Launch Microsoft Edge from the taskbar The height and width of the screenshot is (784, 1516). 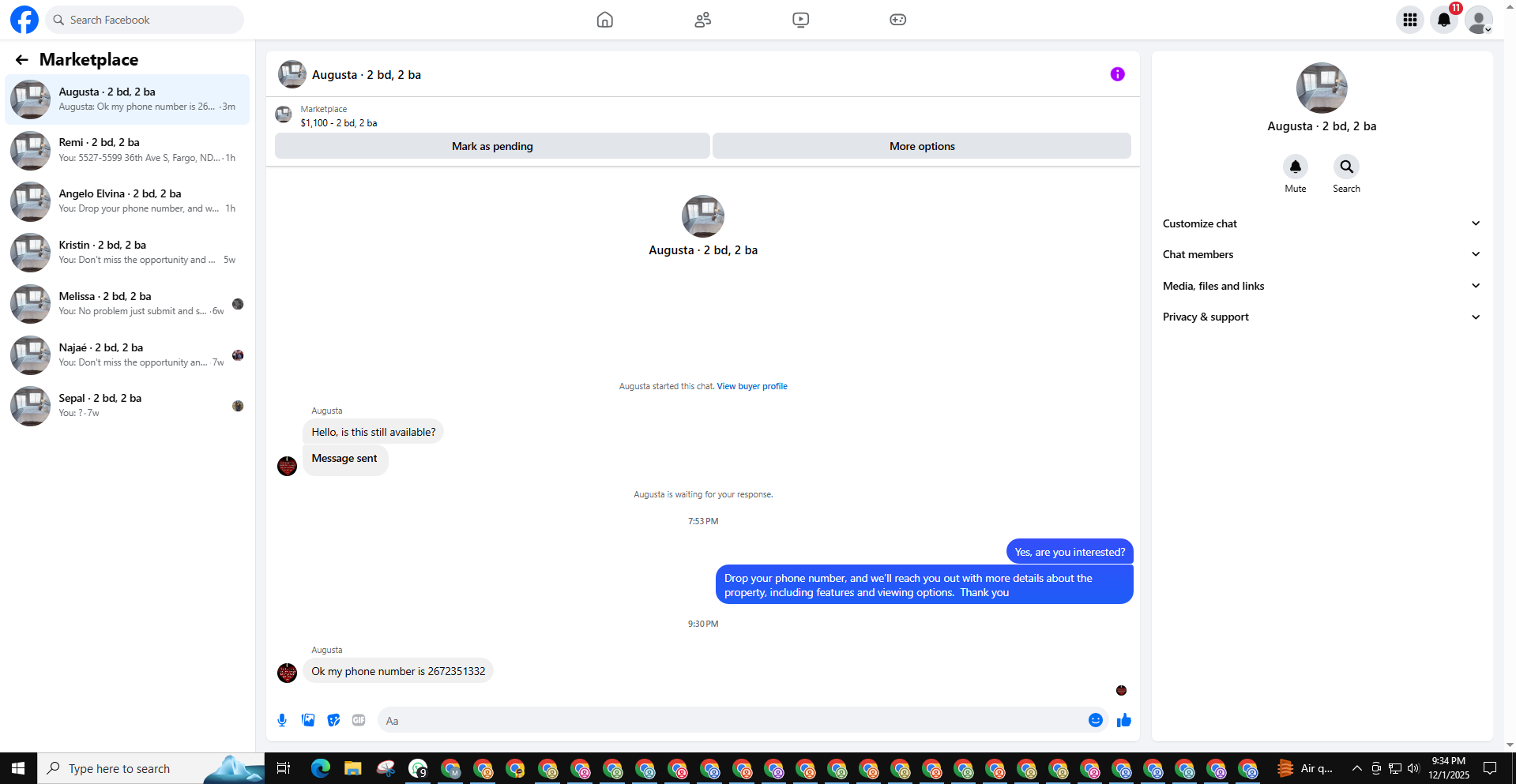[x=321, y=768]
